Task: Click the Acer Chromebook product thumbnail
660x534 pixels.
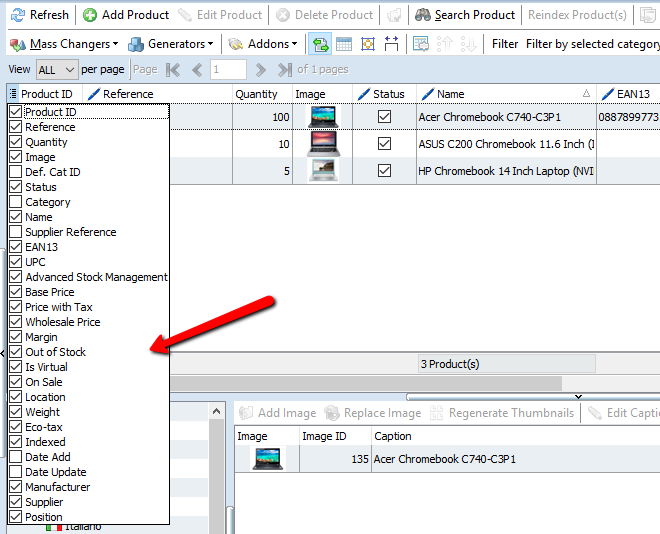Action: pyautogui.click(x=324, y=117)
